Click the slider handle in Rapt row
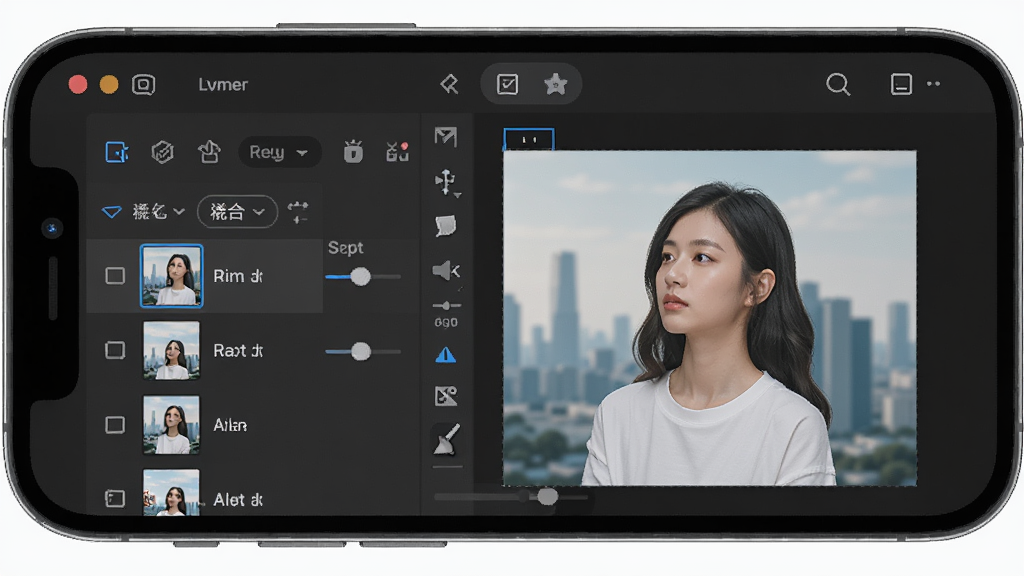This screenshot has height=576, width=1024. [x=360, y=352]
